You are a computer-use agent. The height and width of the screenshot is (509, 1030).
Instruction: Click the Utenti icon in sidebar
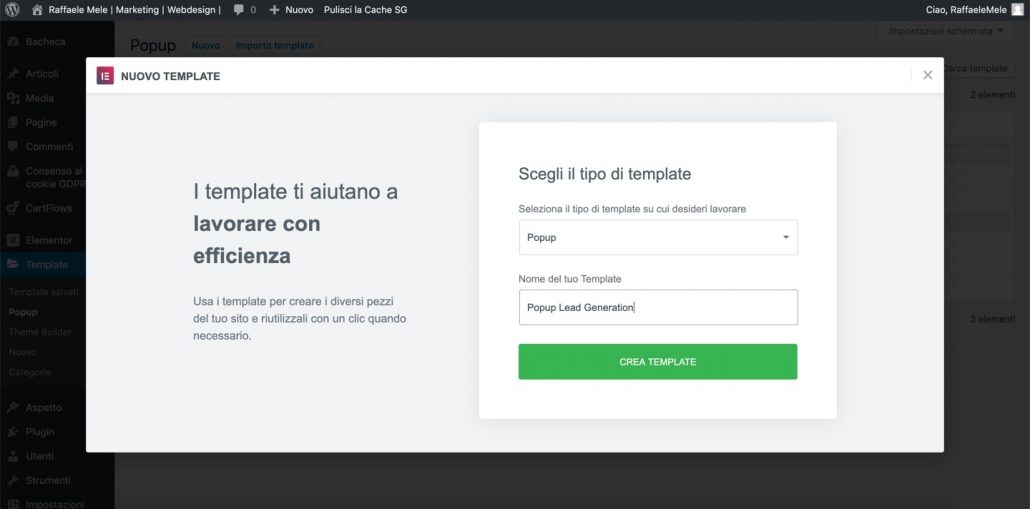[12, 456]
